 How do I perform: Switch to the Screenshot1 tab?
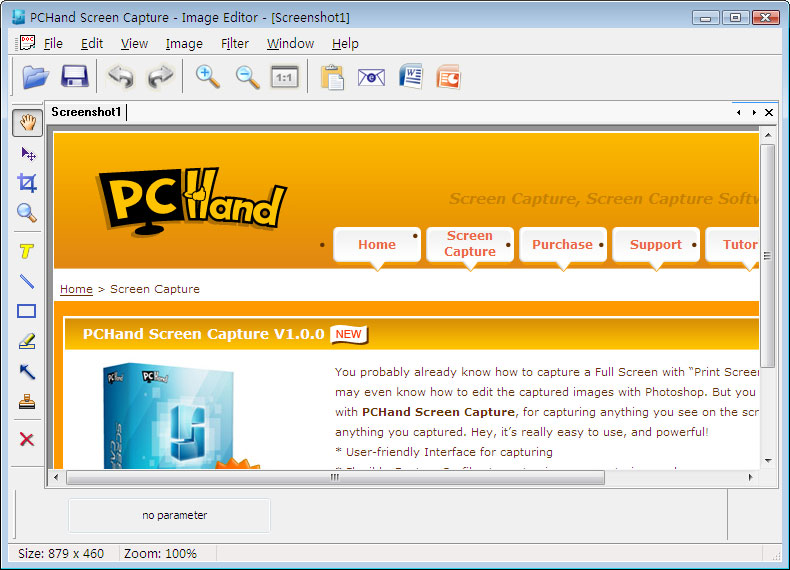(86, 112)
